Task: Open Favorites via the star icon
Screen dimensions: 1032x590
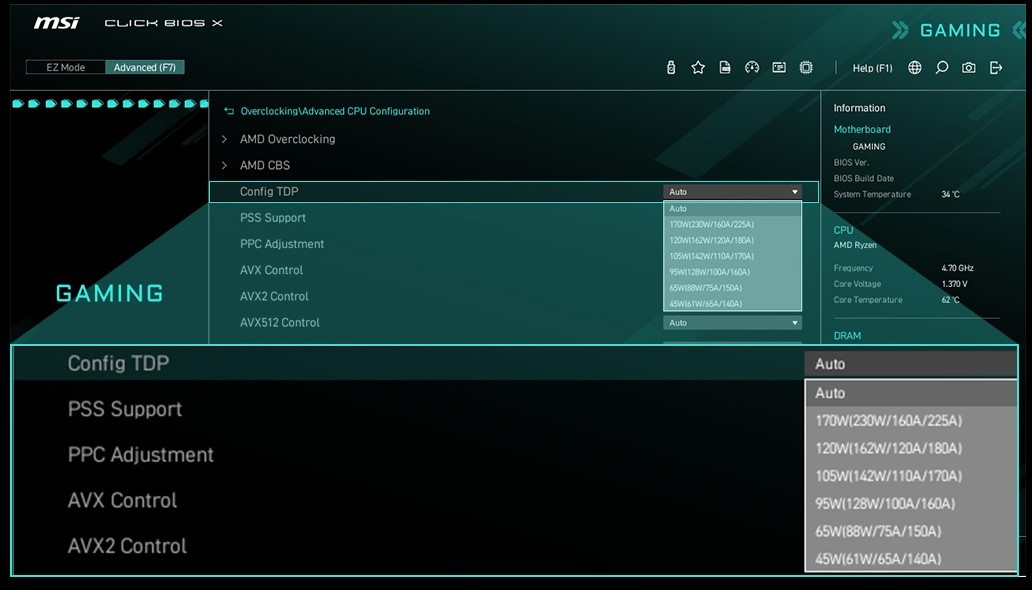Action: [x=698, y=67]
